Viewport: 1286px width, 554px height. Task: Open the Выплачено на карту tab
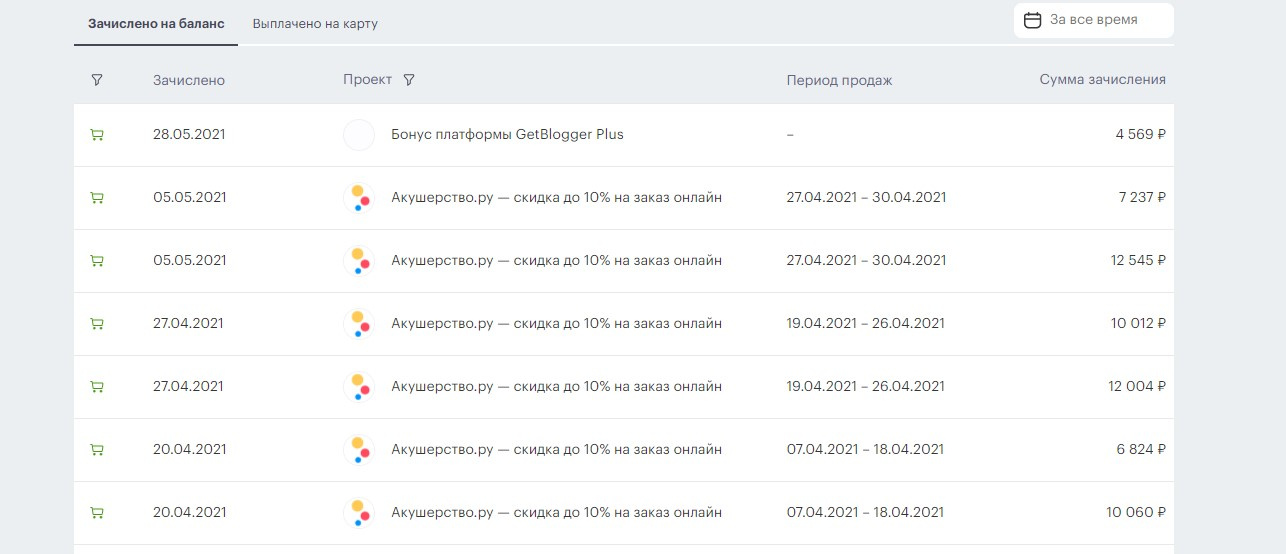point(315,23)
